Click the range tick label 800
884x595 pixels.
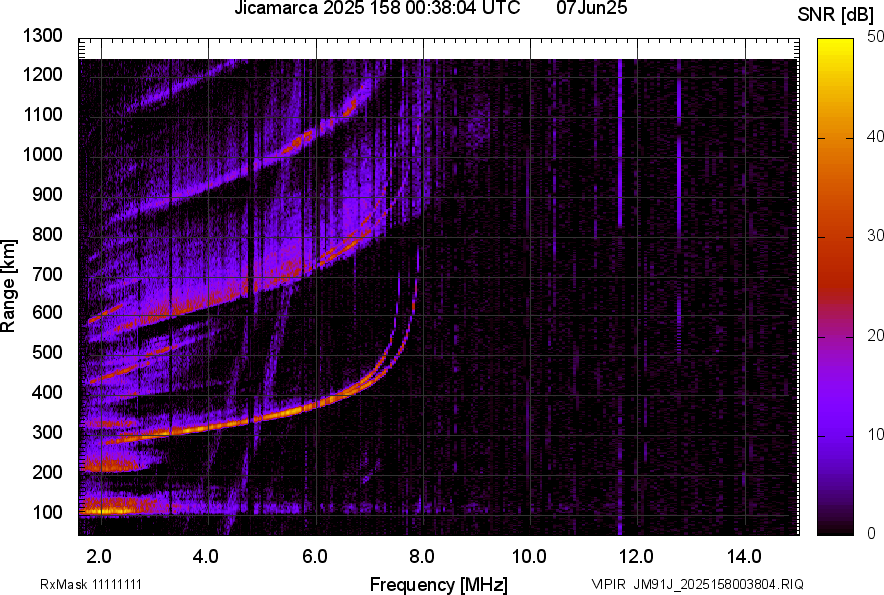click(47, 234)
